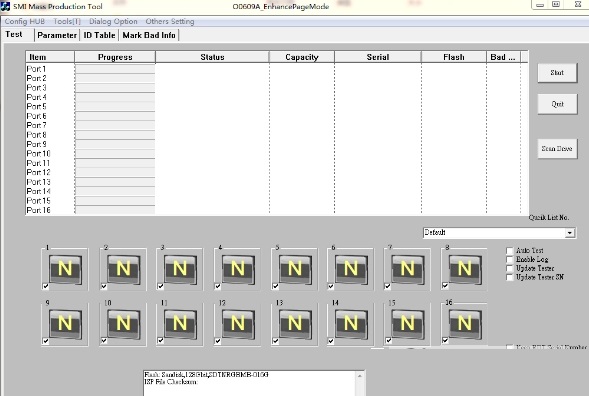Select the port 16 N status icon
This screenshot has width=589, height=396.
465,323
